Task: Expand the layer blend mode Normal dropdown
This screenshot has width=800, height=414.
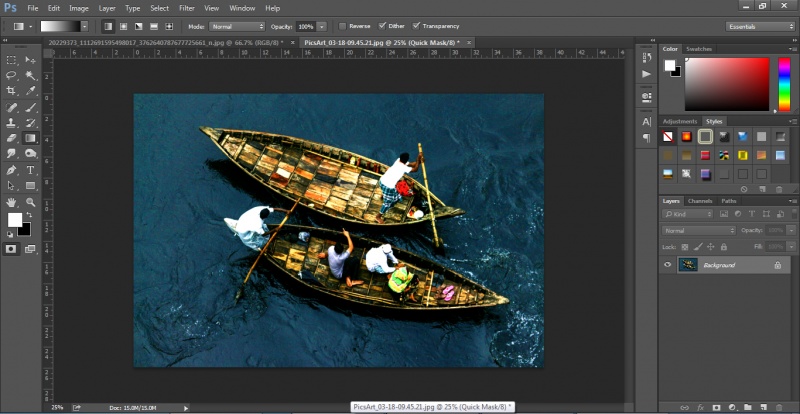Action: pyautogui.click(x=699, y=230)
